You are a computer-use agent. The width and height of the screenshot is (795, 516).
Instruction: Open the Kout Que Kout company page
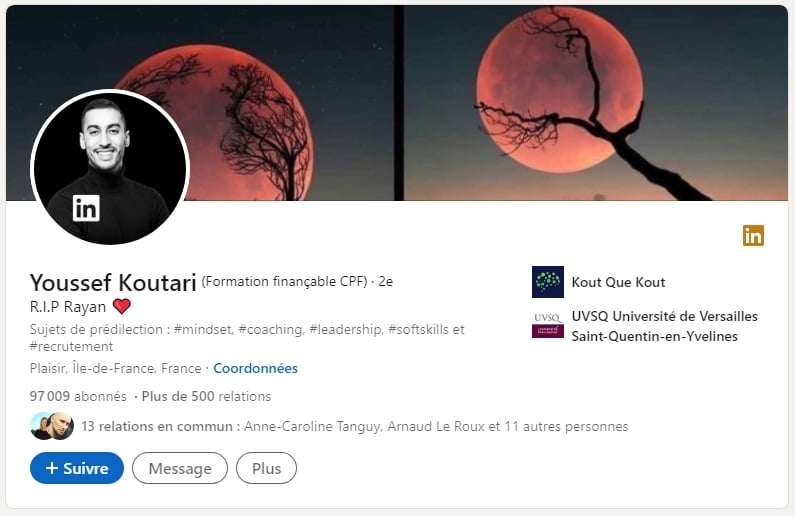618,282
